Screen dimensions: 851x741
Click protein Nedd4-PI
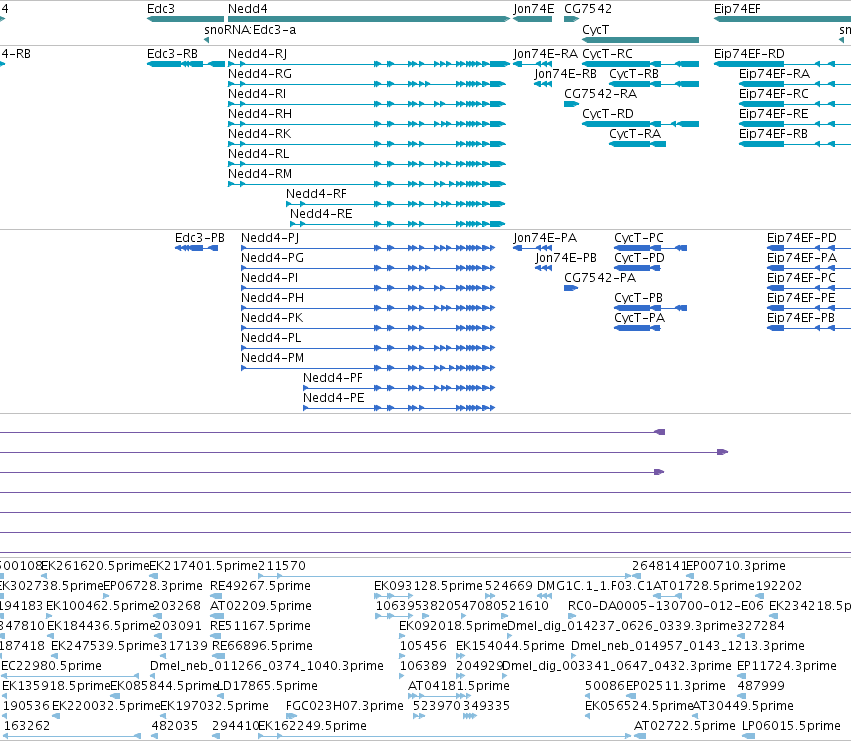(269, 278)
